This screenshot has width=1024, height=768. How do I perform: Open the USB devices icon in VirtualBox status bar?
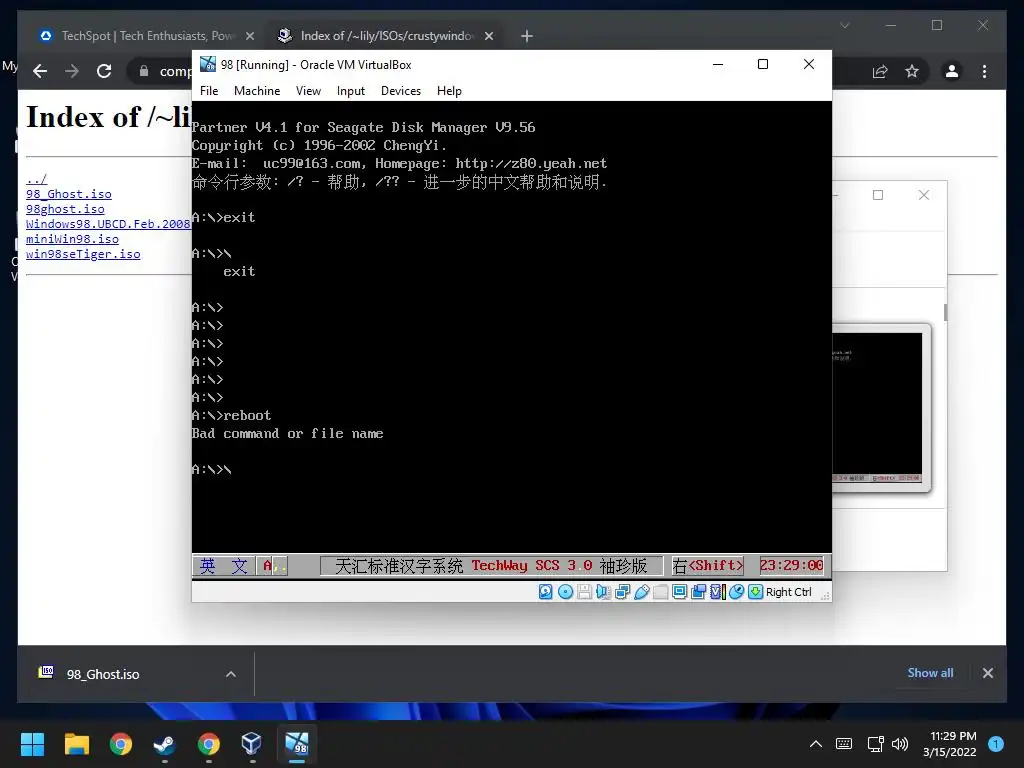tap(641, 592)
